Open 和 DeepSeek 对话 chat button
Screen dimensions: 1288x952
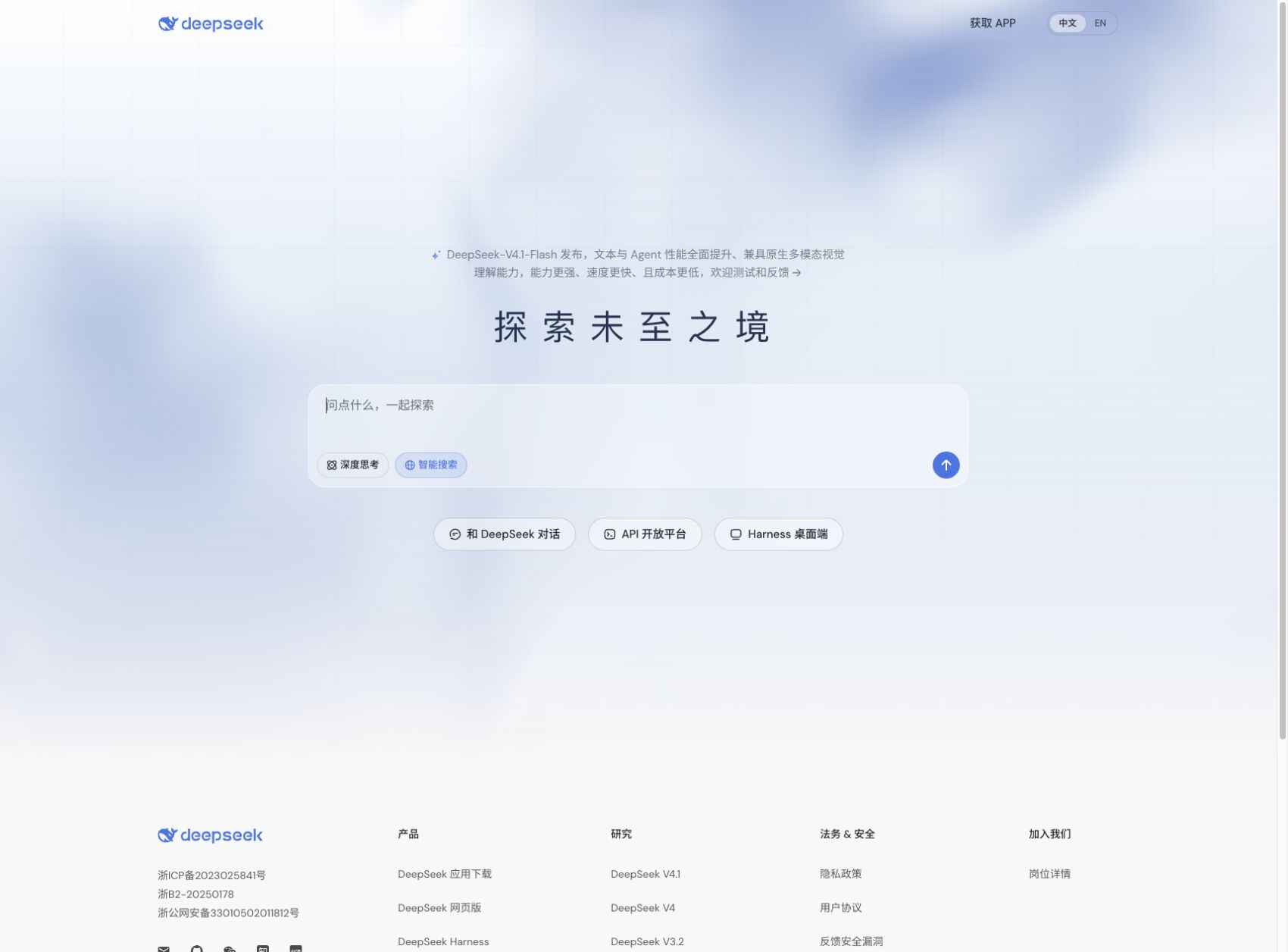(505, 534)
